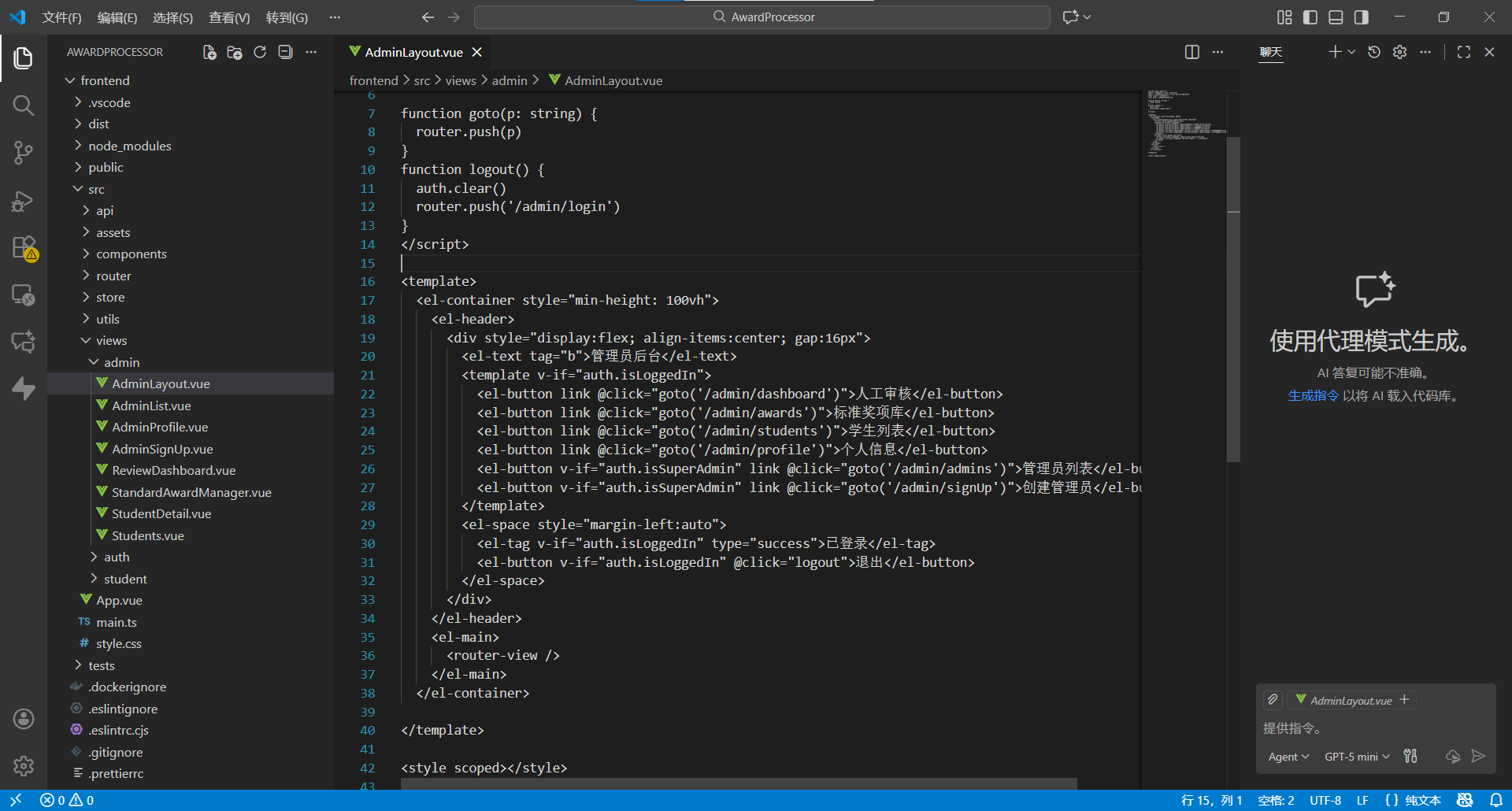Click the editor vertical scrollbar
1512x811 pixels.
tap(1233, 299)
